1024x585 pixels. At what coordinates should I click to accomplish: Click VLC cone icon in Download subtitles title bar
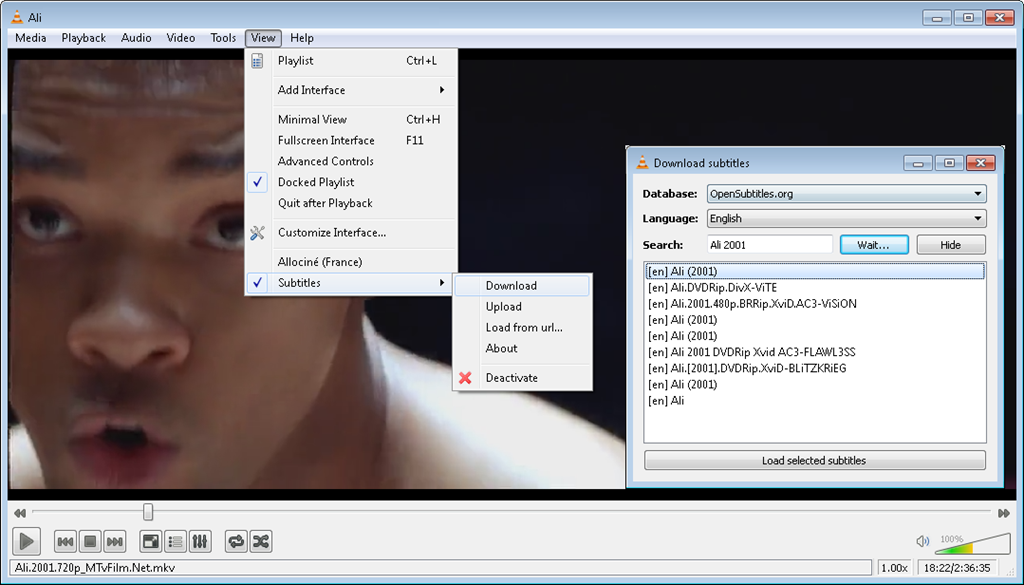(642, 163)
